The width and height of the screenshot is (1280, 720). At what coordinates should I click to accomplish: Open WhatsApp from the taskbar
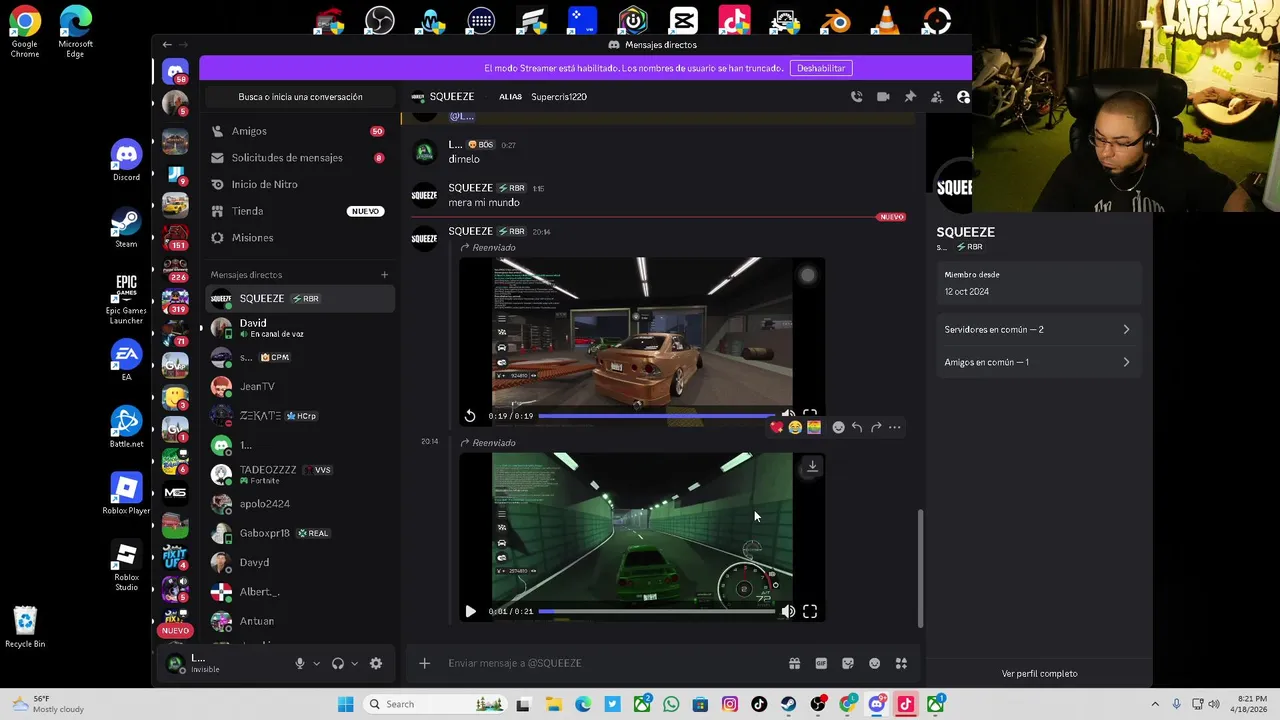pos(671,704)
